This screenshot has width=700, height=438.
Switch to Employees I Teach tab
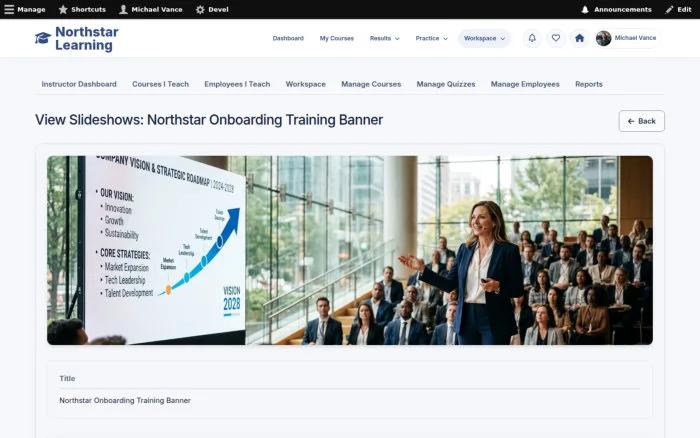pyautogui.click(x=237, y=84)
